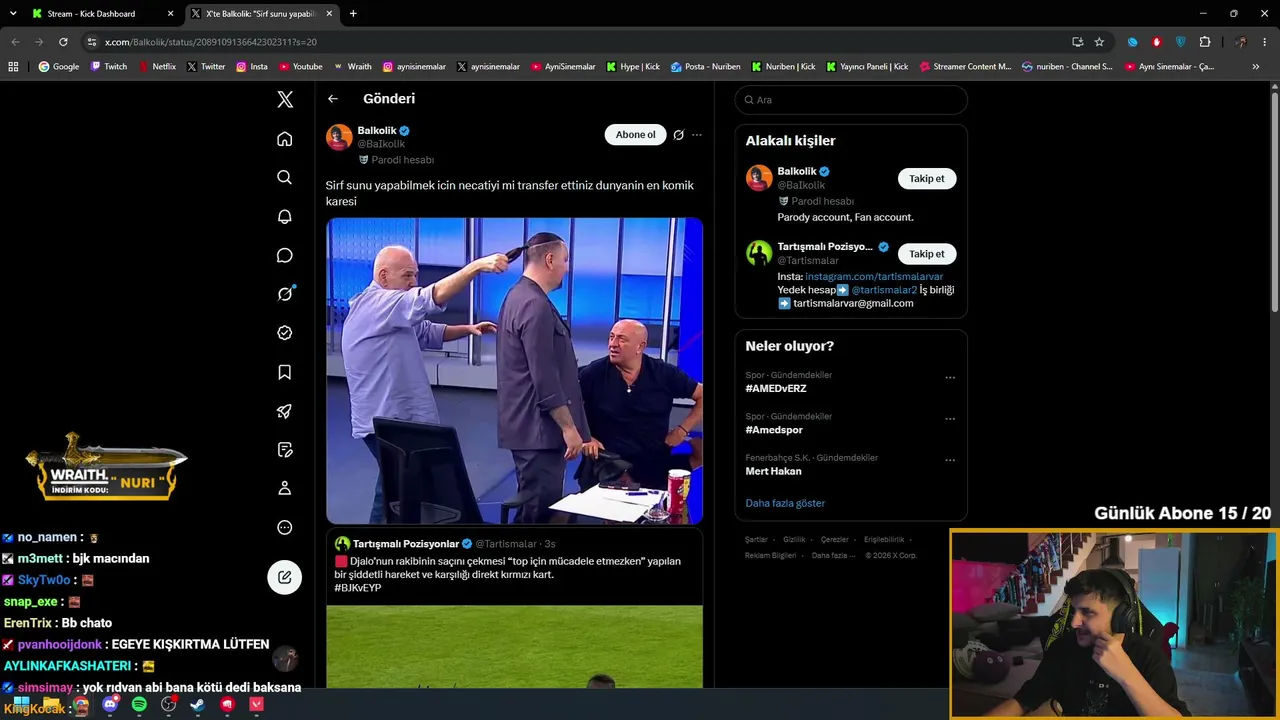Open more options for #Amedspor trend
The height and width of the screenshot is (720, 1280).
pyautogui.click(x=950, y=419)
